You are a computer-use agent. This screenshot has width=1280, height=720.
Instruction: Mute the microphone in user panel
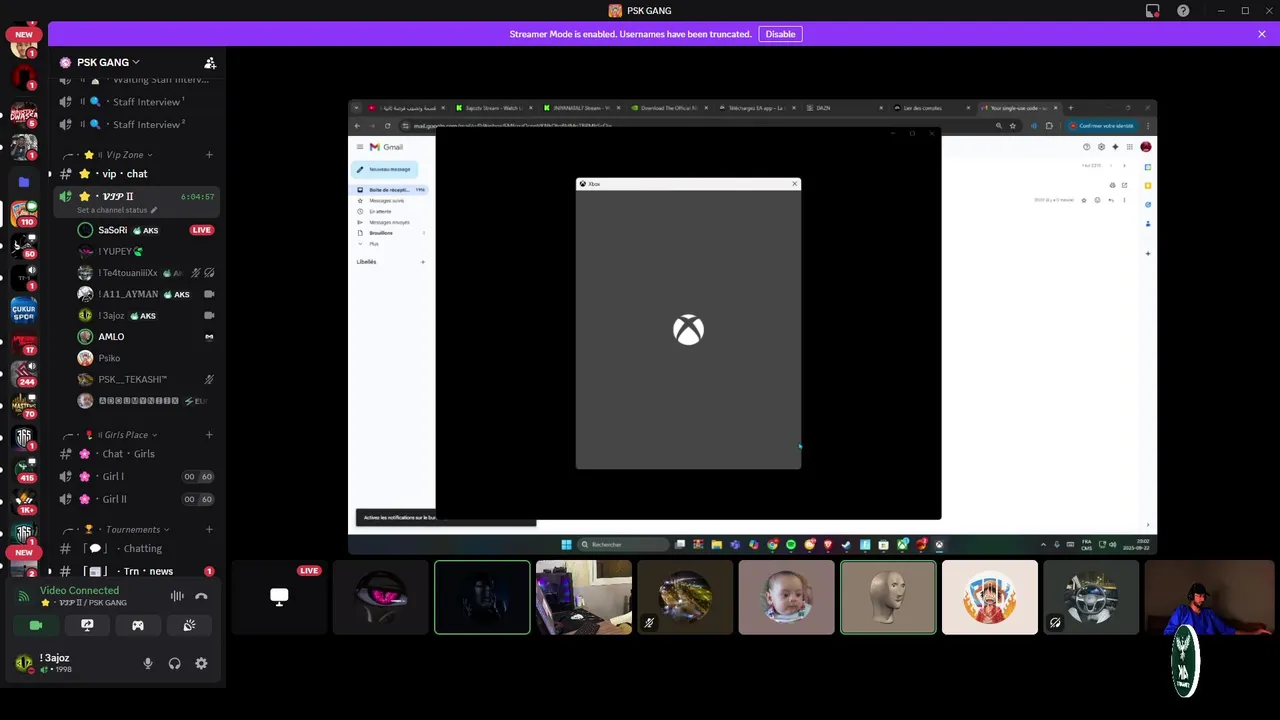click(x=148, y=663)
